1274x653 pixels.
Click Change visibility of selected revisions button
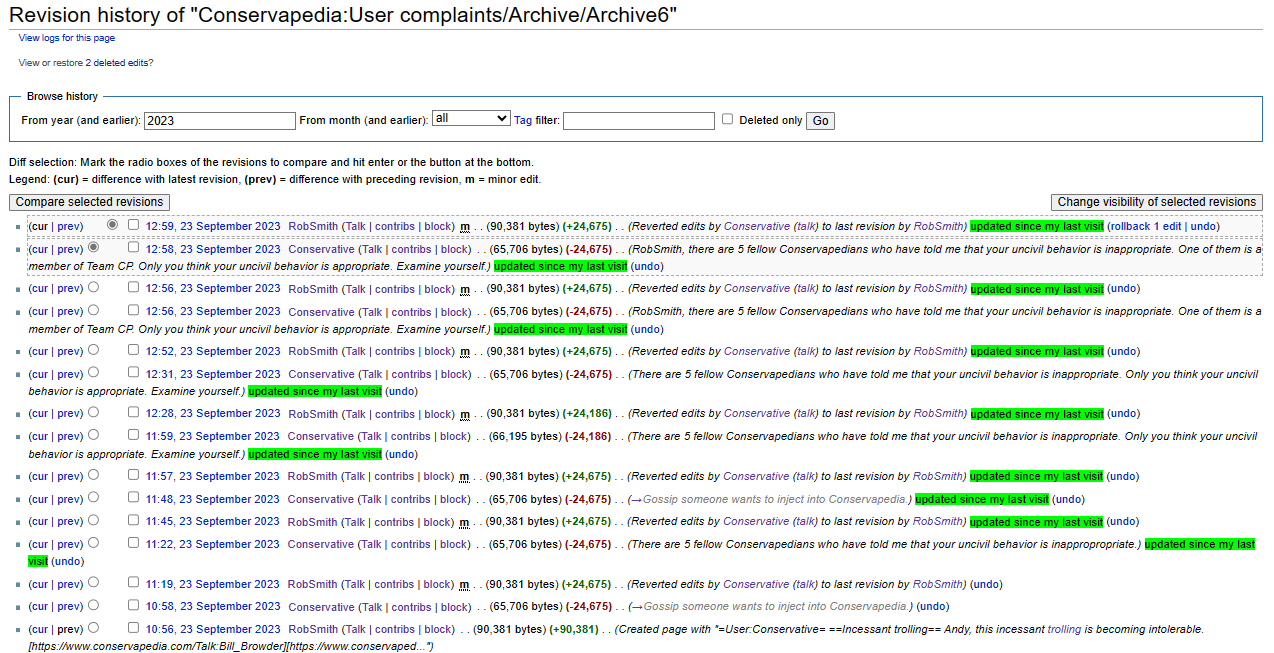tap(1157, 202)
